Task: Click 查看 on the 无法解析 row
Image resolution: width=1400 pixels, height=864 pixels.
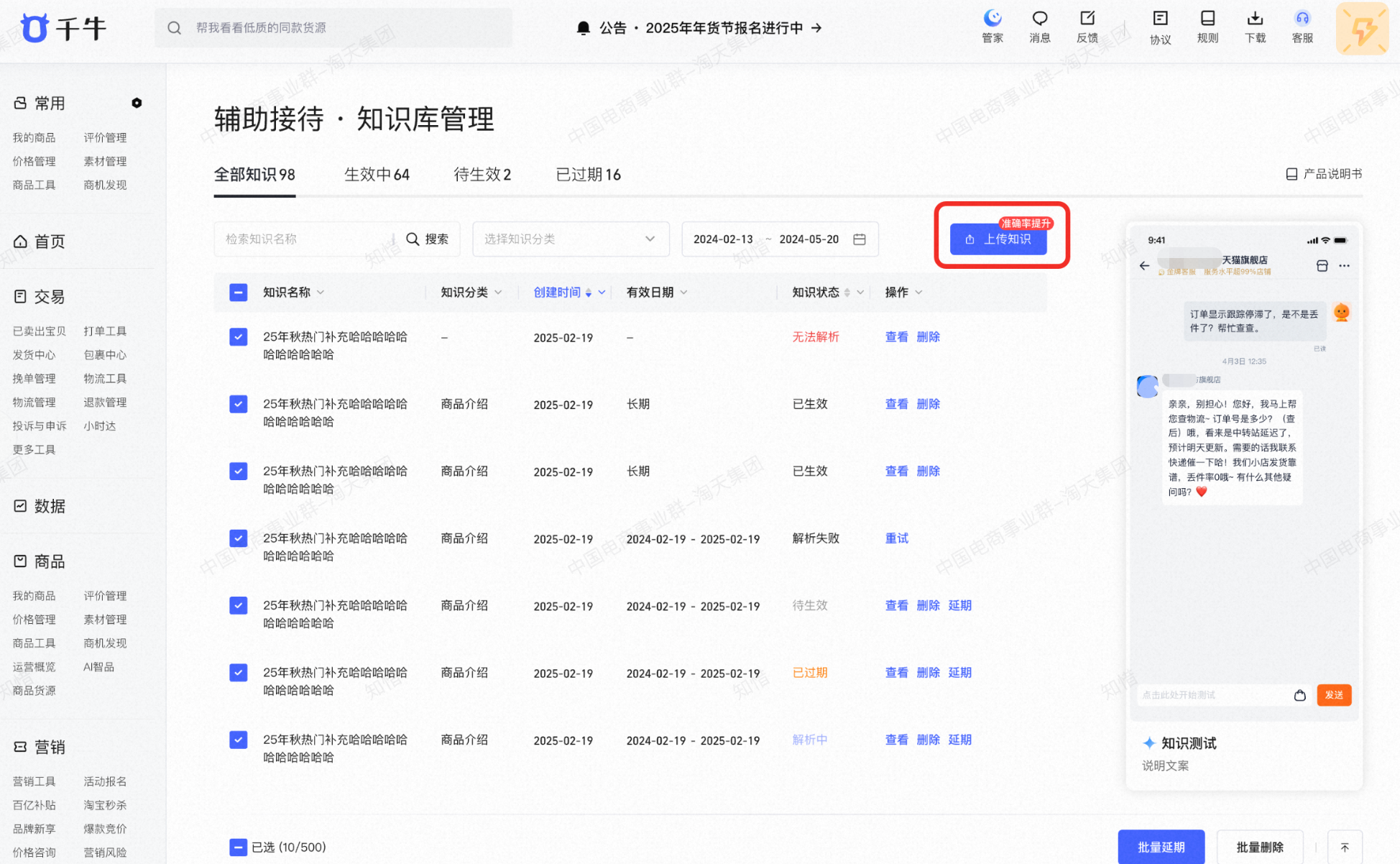Action: pyautogui.click(x=896, y=337)
